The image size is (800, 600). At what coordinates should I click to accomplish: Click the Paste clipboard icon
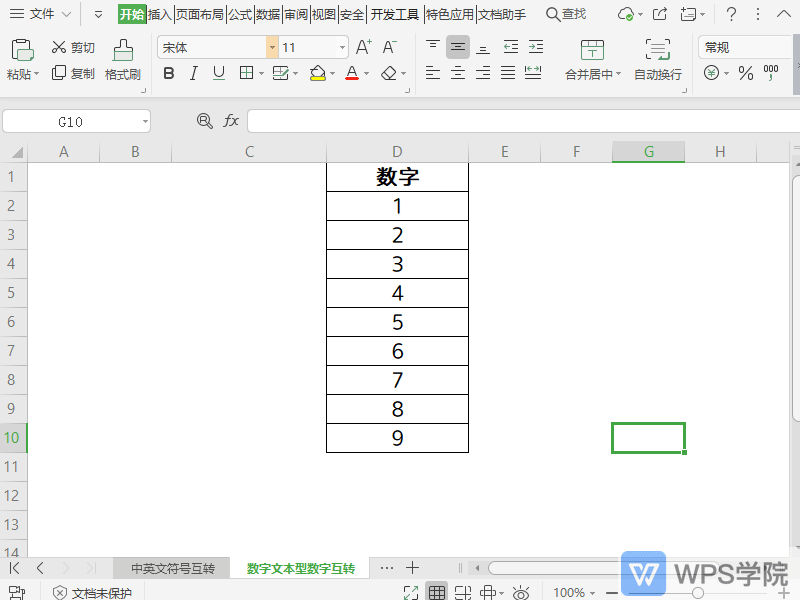point(22,50)
